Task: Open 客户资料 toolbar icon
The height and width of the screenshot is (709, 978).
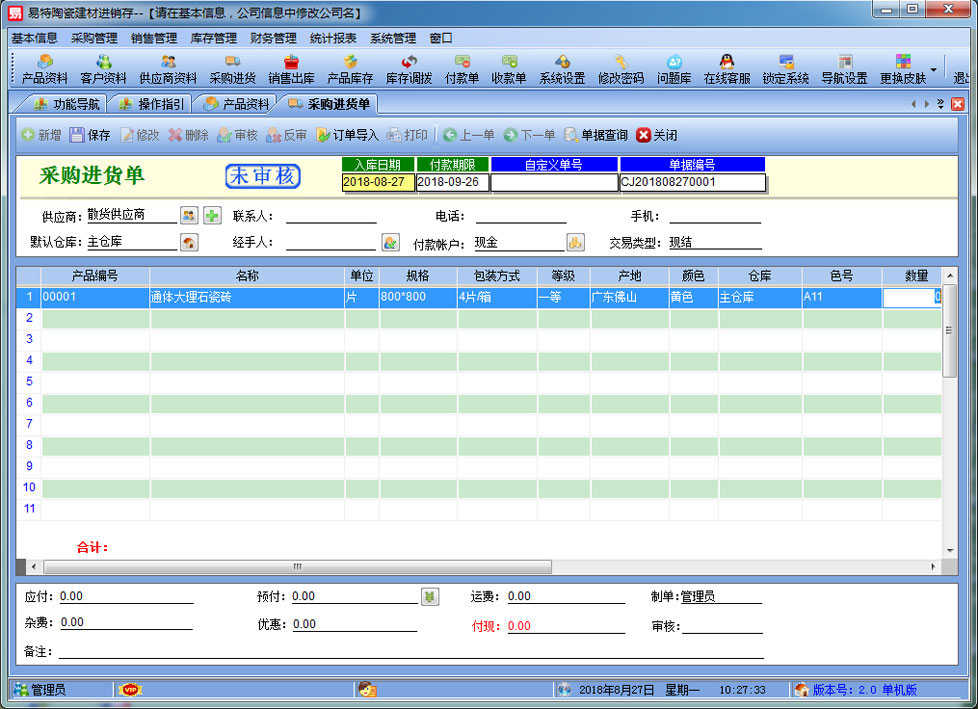Action: tap(103, 69)
